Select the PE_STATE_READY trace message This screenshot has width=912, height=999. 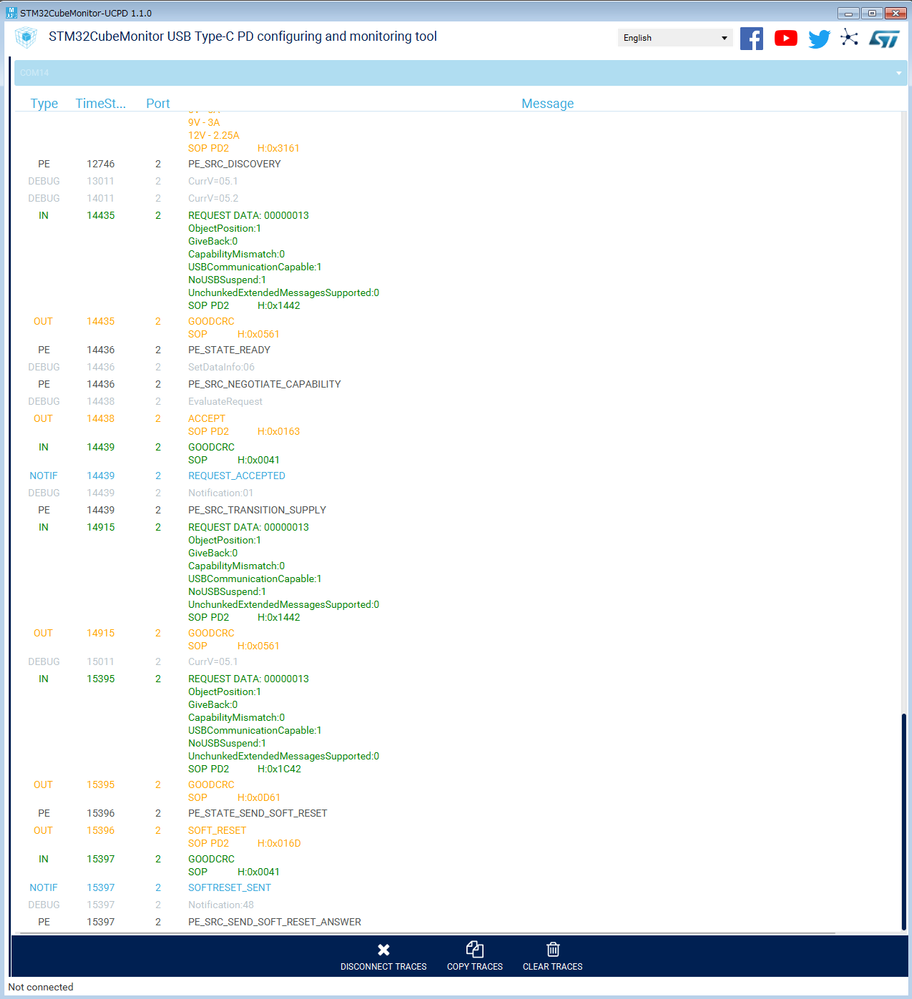[x=229, y=350]
